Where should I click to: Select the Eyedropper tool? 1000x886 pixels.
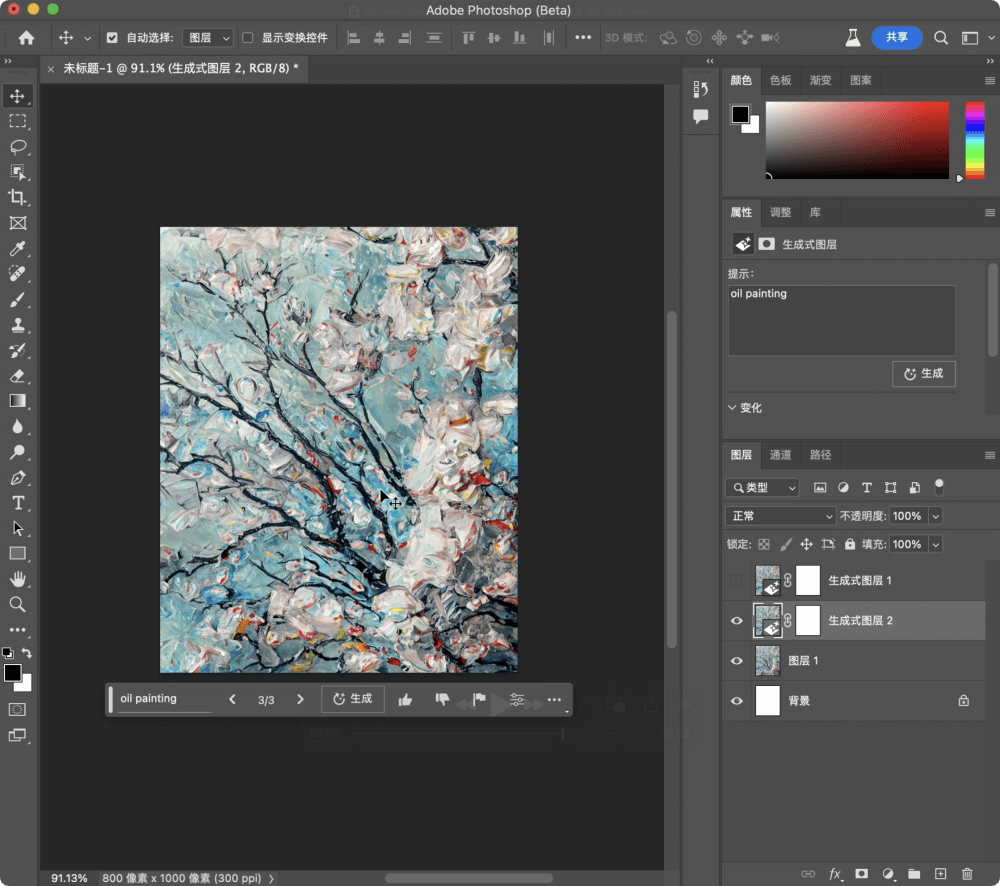click(x=18, y=248)
